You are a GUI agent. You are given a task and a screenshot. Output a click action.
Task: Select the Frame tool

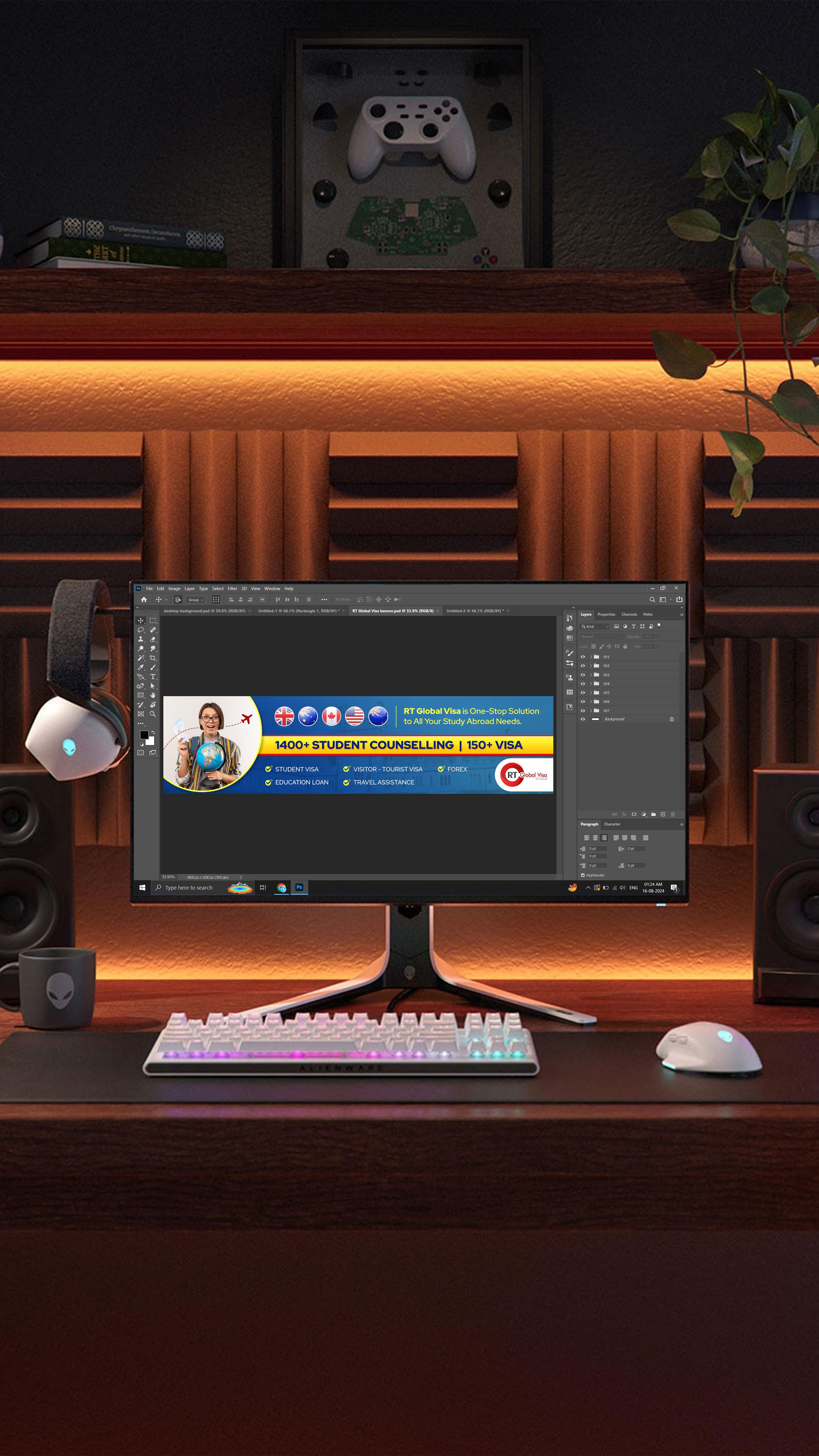tap(141, 714)
